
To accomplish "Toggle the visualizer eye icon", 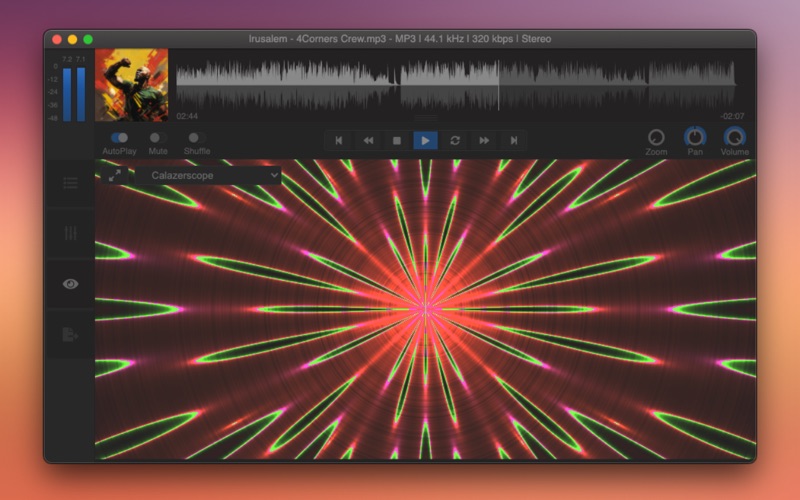I will pyautogui.click(x=70, y=284).
